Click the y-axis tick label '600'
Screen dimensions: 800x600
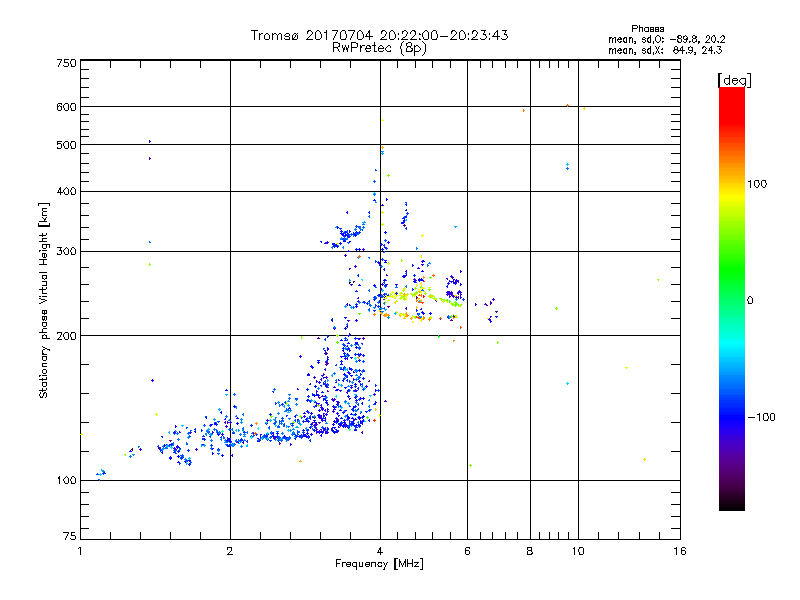point(66,107)
